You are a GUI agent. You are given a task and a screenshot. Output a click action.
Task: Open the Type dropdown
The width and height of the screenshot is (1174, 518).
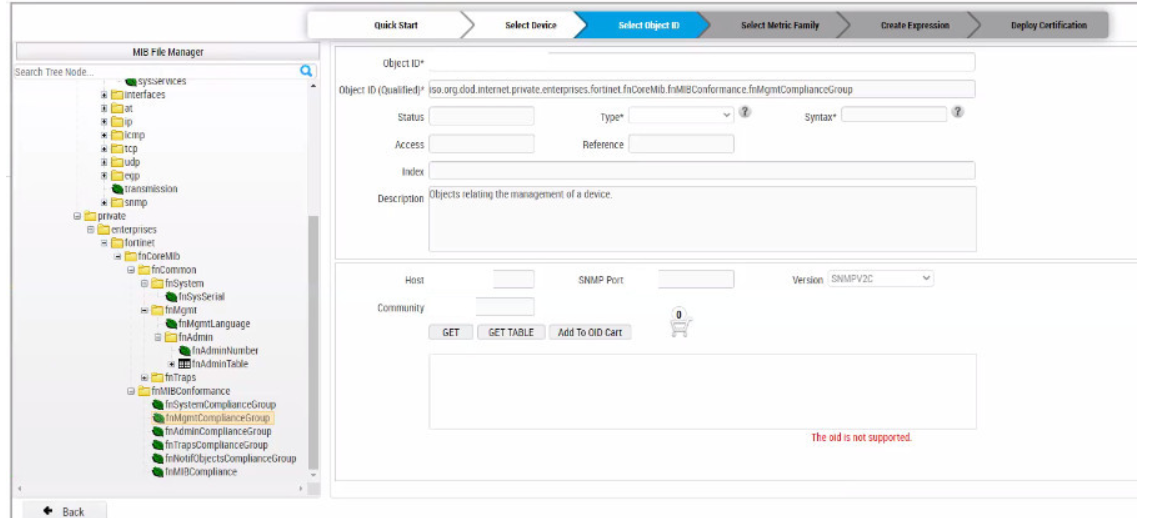(681, 116)
